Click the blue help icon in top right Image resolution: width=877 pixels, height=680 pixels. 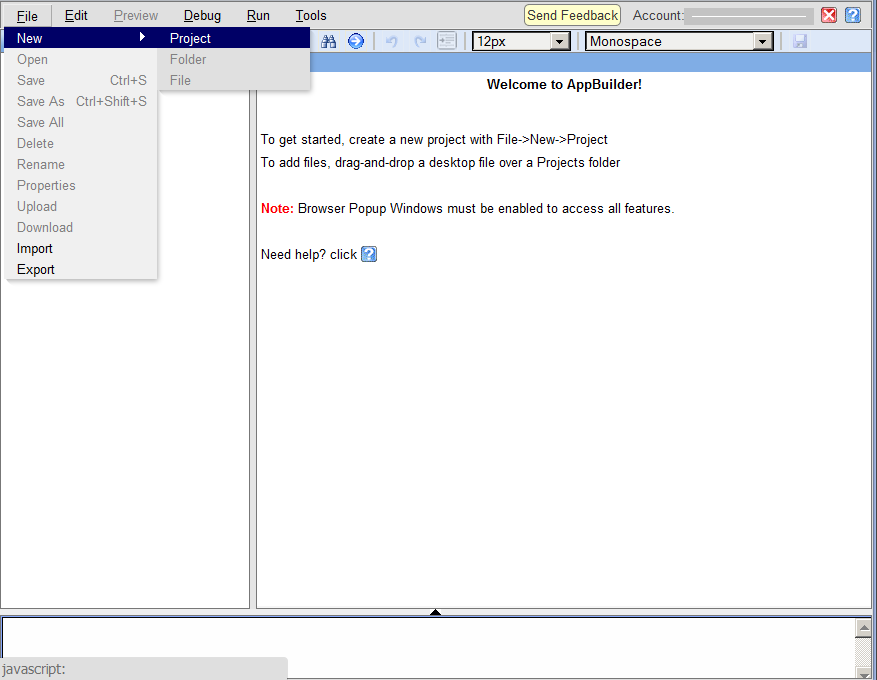[853, 15]
